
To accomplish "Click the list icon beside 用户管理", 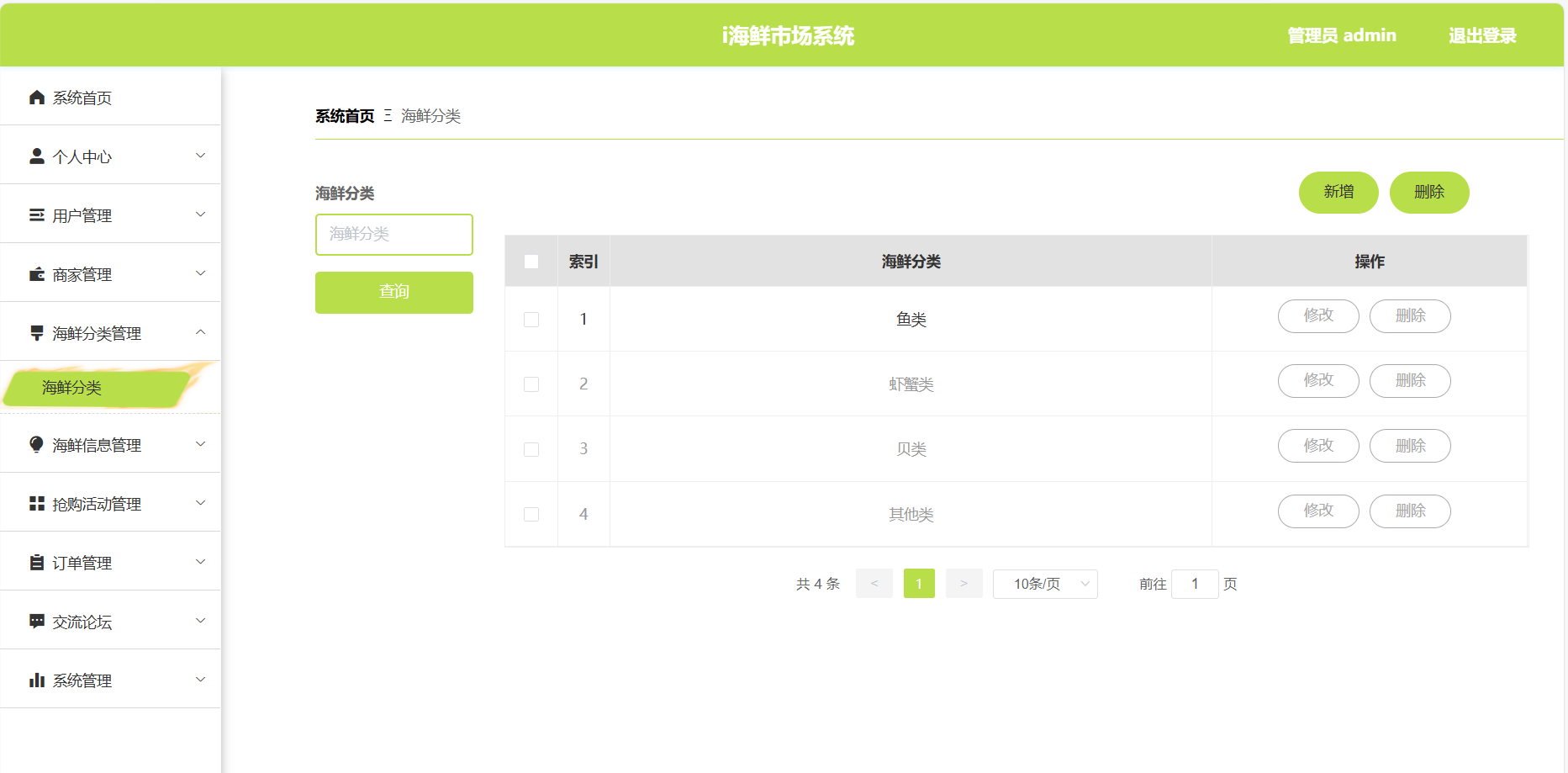I will (x=36, y=215).
